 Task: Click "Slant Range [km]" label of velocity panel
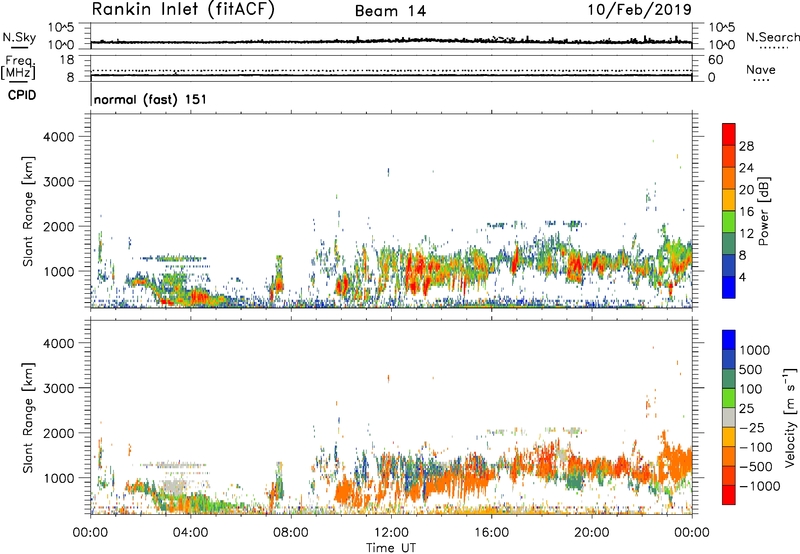click(x=28, y=418)
